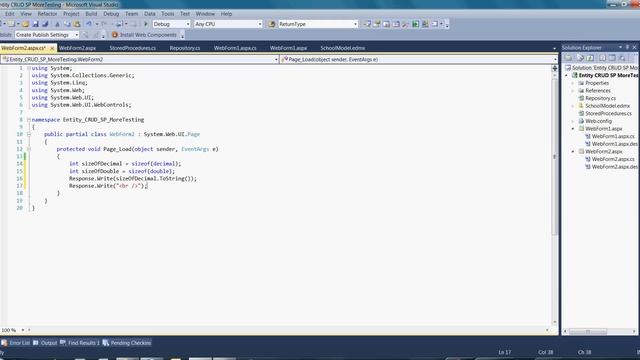Collapse the Page_Load method region
The height and width of the screenshot is (360, 640).
tap(29, 149)
